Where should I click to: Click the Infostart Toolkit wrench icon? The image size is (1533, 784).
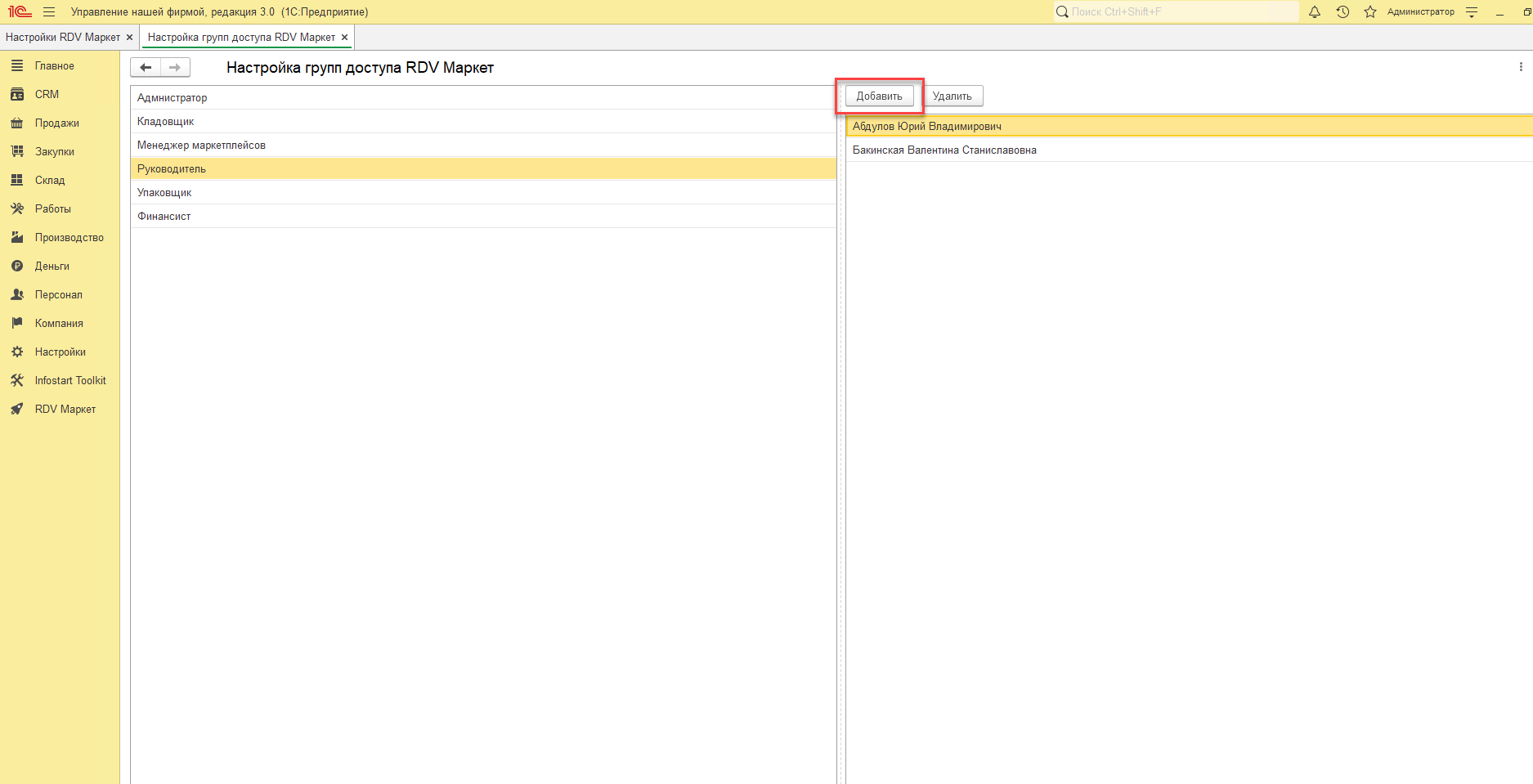(x=17, y=380)
